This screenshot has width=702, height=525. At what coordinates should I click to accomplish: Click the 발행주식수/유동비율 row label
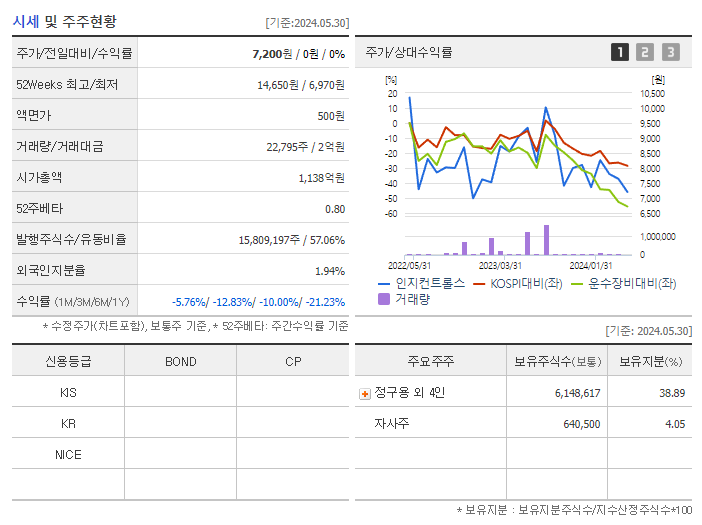[71, 239]
